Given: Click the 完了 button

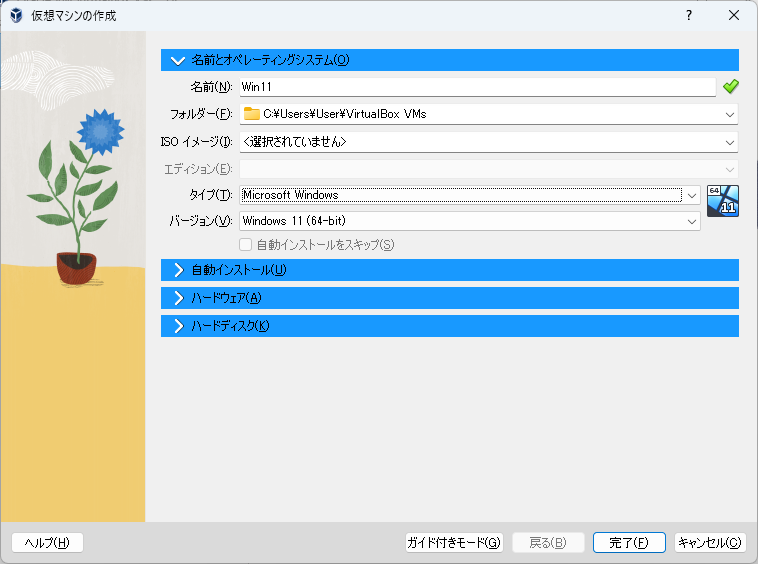Looking at the screenshot, I should click(x=629, y=543).
